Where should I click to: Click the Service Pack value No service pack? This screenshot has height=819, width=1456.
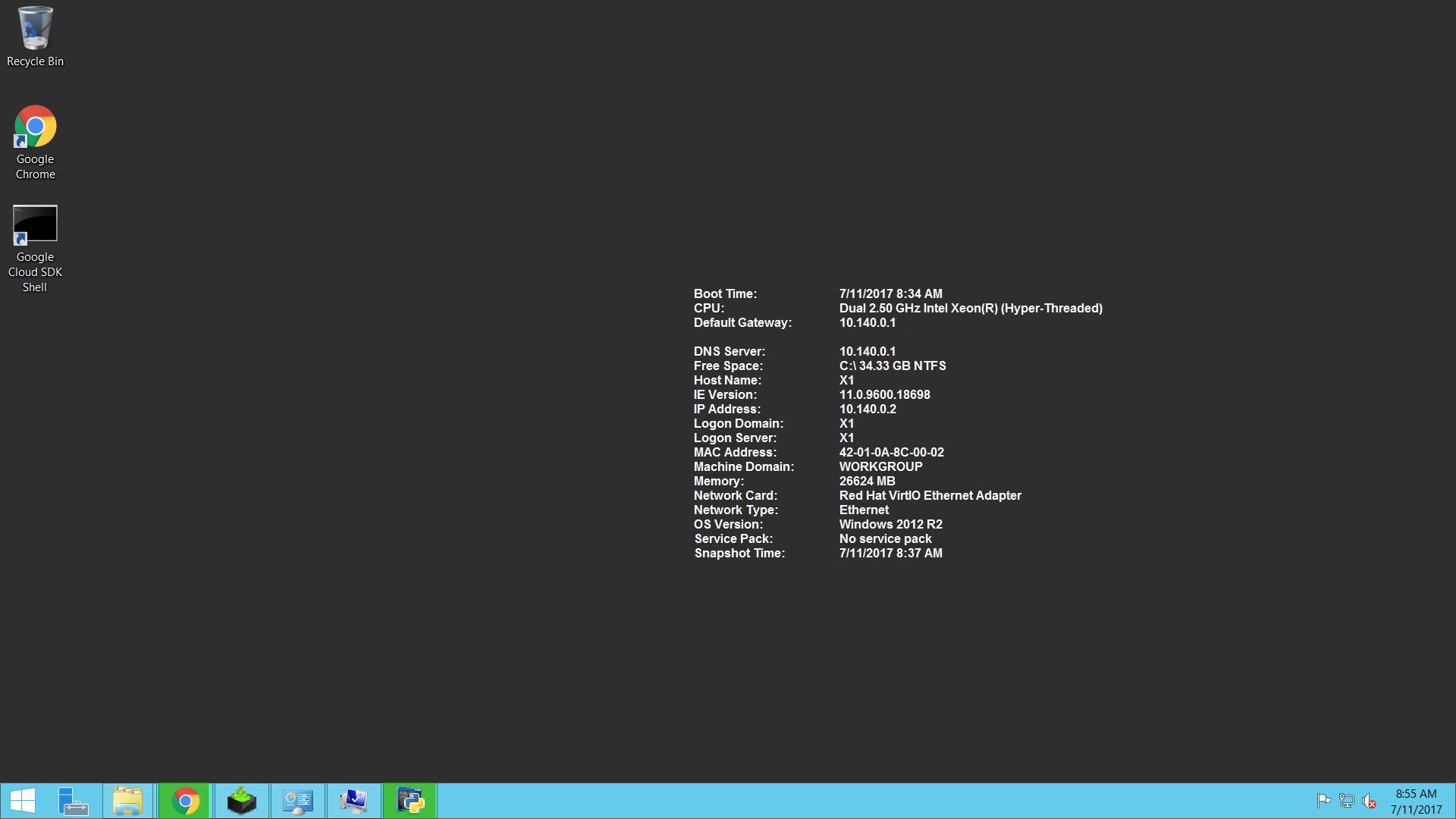click(x=886, y=539)
